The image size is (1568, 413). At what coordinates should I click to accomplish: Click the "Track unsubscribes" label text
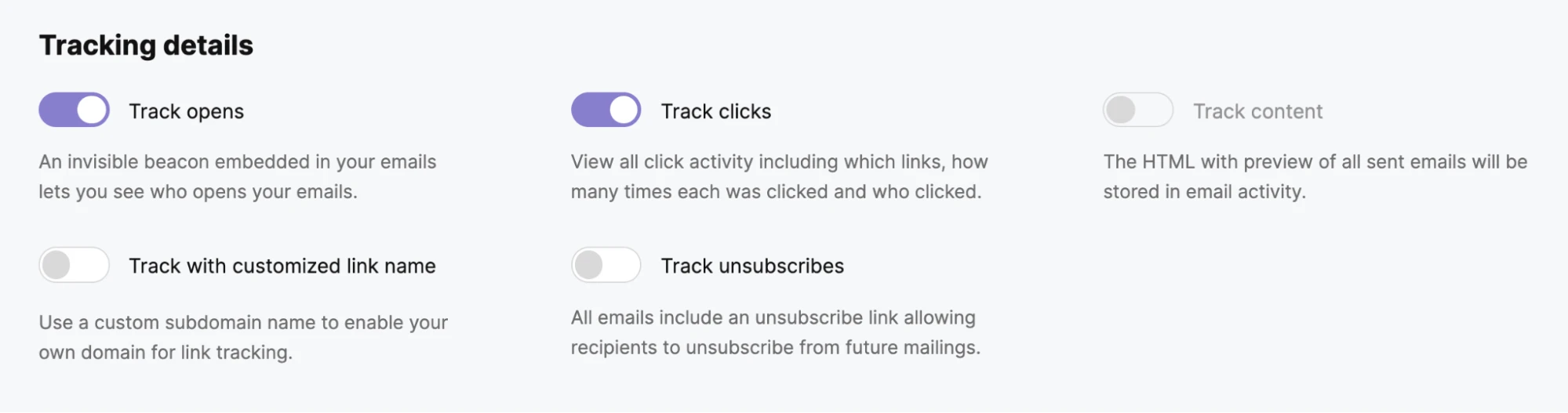click(x=751, y=266)
